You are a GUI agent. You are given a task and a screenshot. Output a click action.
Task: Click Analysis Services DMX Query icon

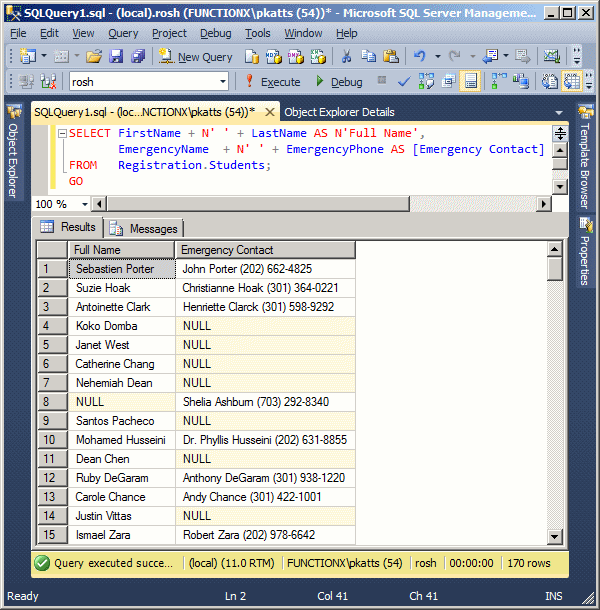coord(296,57)
